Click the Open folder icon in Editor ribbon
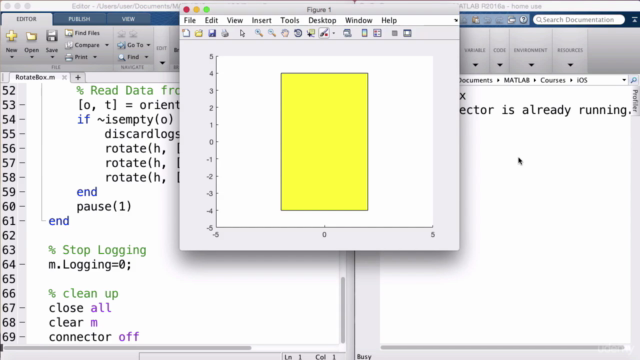The image size is (640, 360). (31, 37)
